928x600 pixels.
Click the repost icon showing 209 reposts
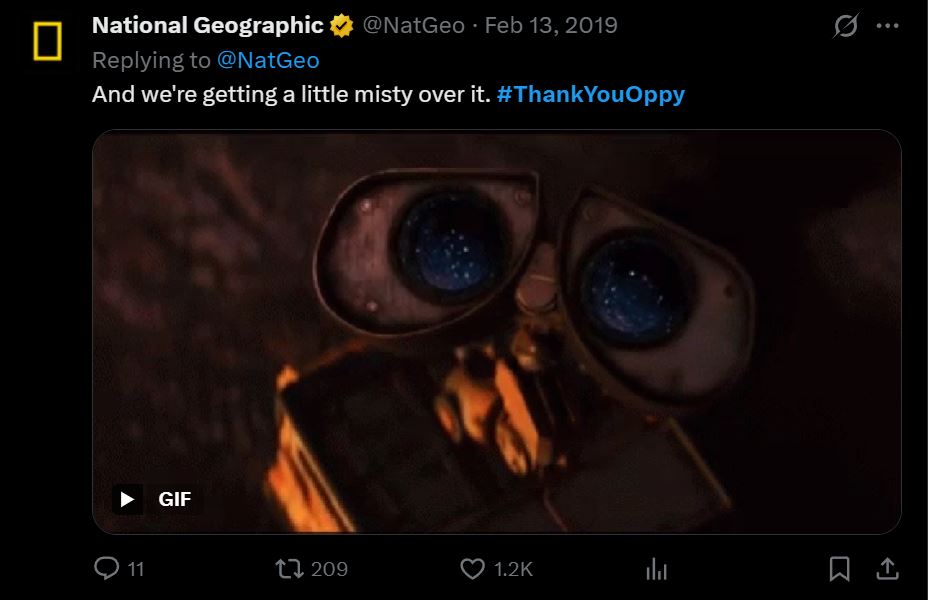click(290, 568)
